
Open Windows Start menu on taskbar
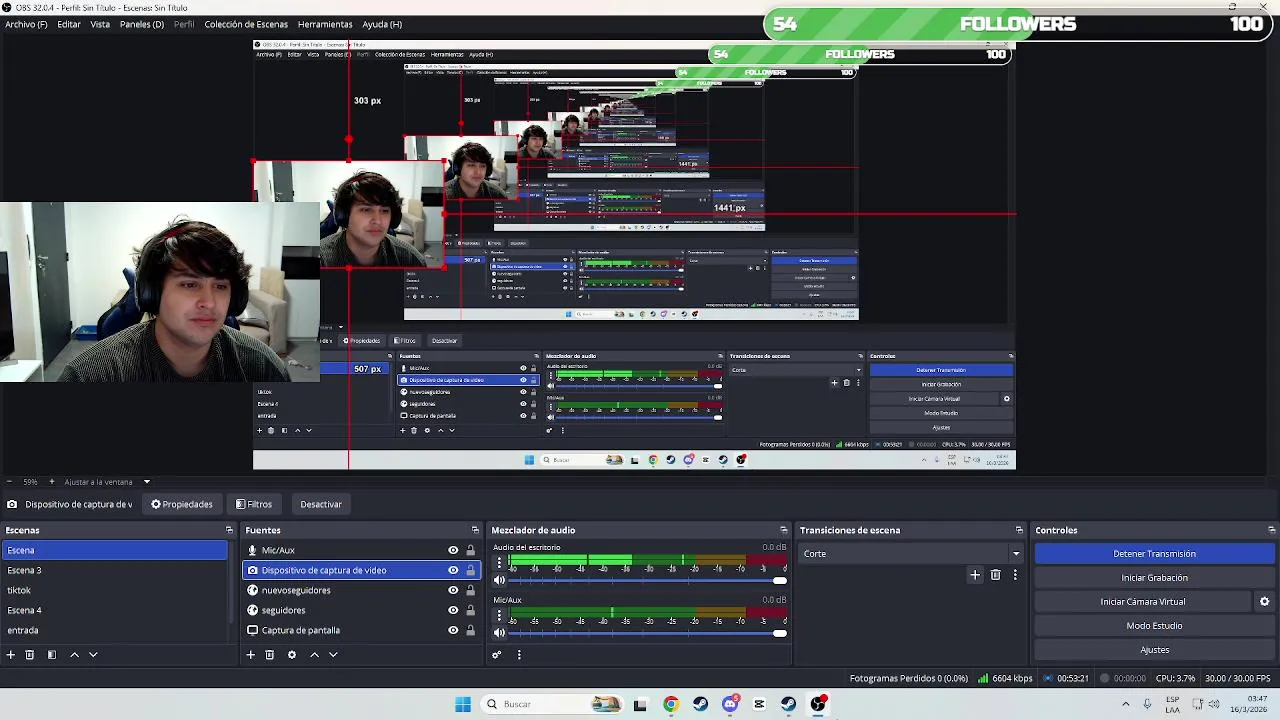click(x=463, y=704)
